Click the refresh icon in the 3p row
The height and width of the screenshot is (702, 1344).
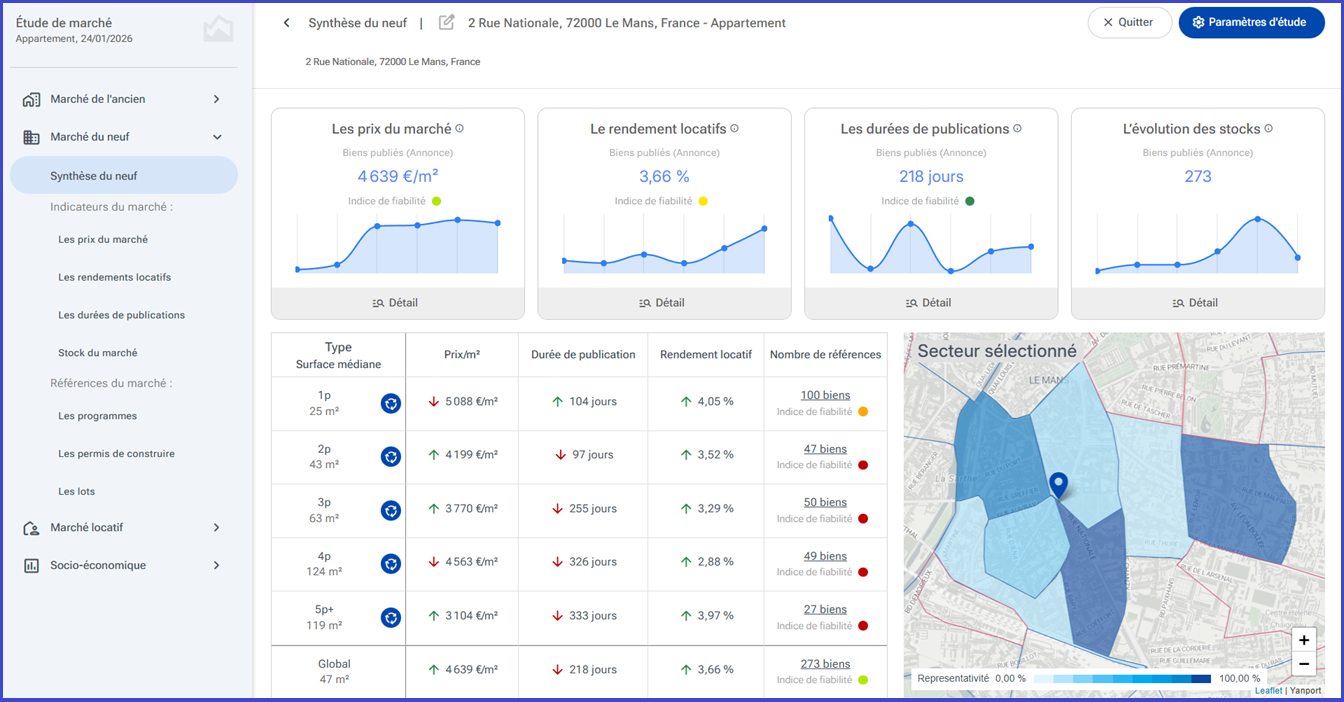pyautogui.click(x=391, y=510)
